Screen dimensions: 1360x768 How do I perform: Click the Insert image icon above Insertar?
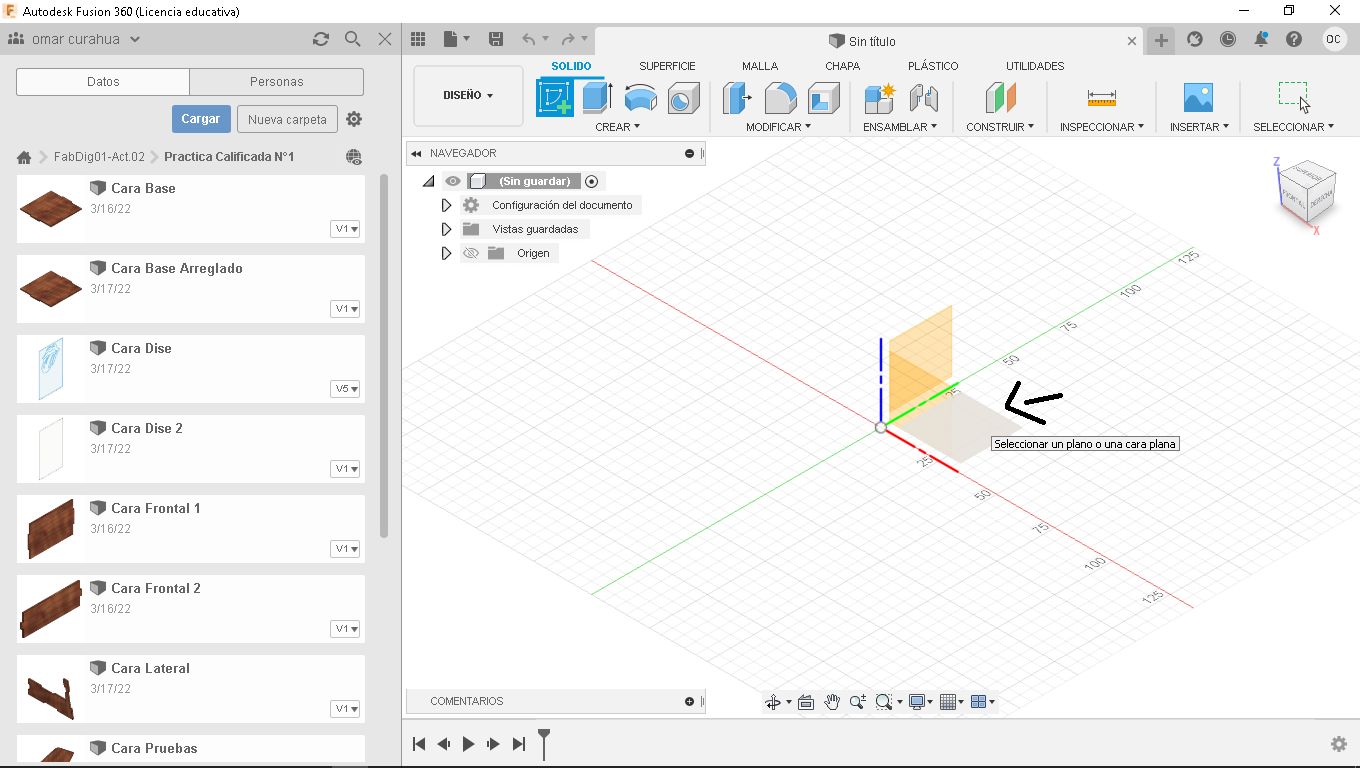point(1198,98)
